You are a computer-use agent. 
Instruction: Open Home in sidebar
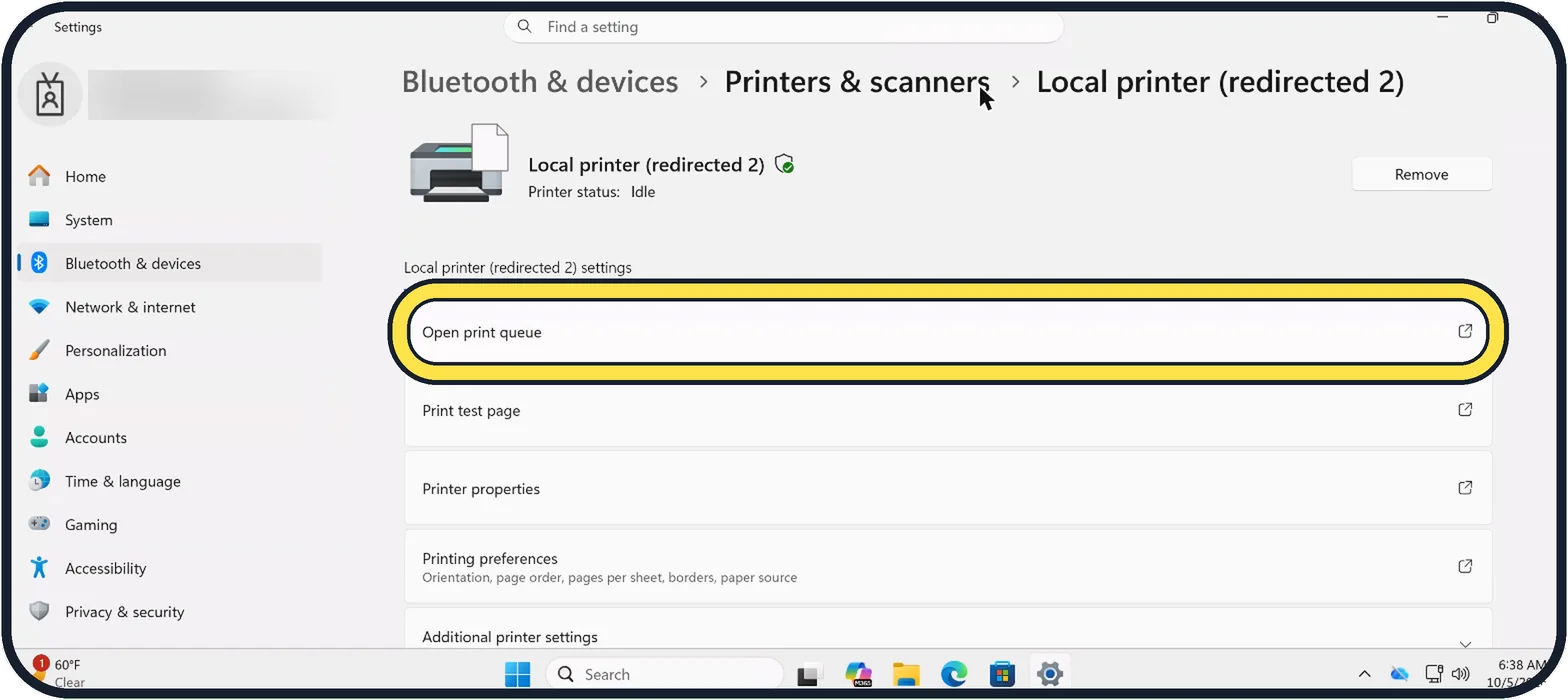170,176
